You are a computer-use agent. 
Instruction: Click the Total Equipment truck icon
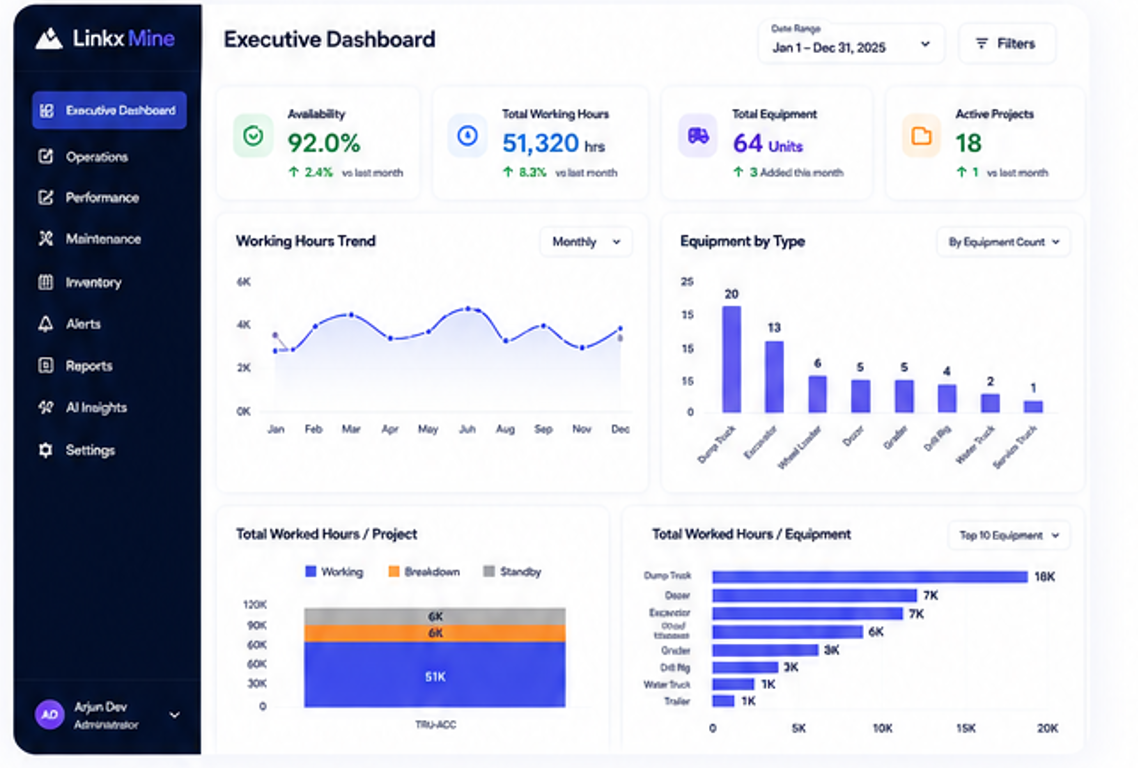point(697,135)
